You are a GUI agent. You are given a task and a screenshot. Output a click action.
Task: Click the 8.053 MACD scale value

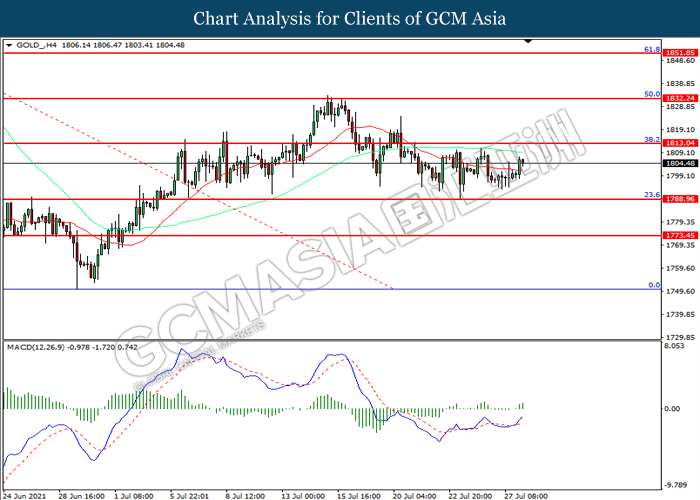[674, 346]
